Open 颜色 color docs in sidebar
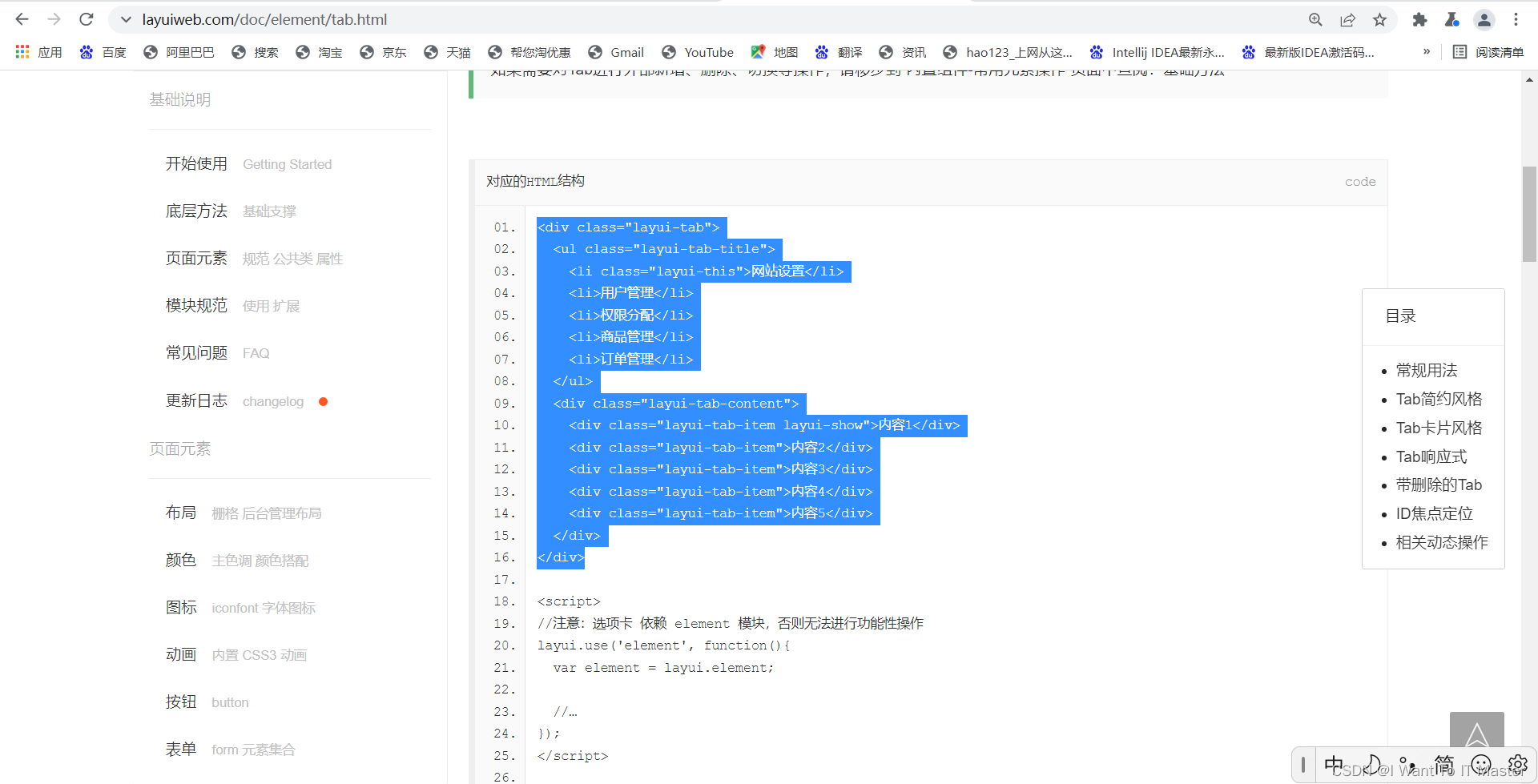 point(237,561)
